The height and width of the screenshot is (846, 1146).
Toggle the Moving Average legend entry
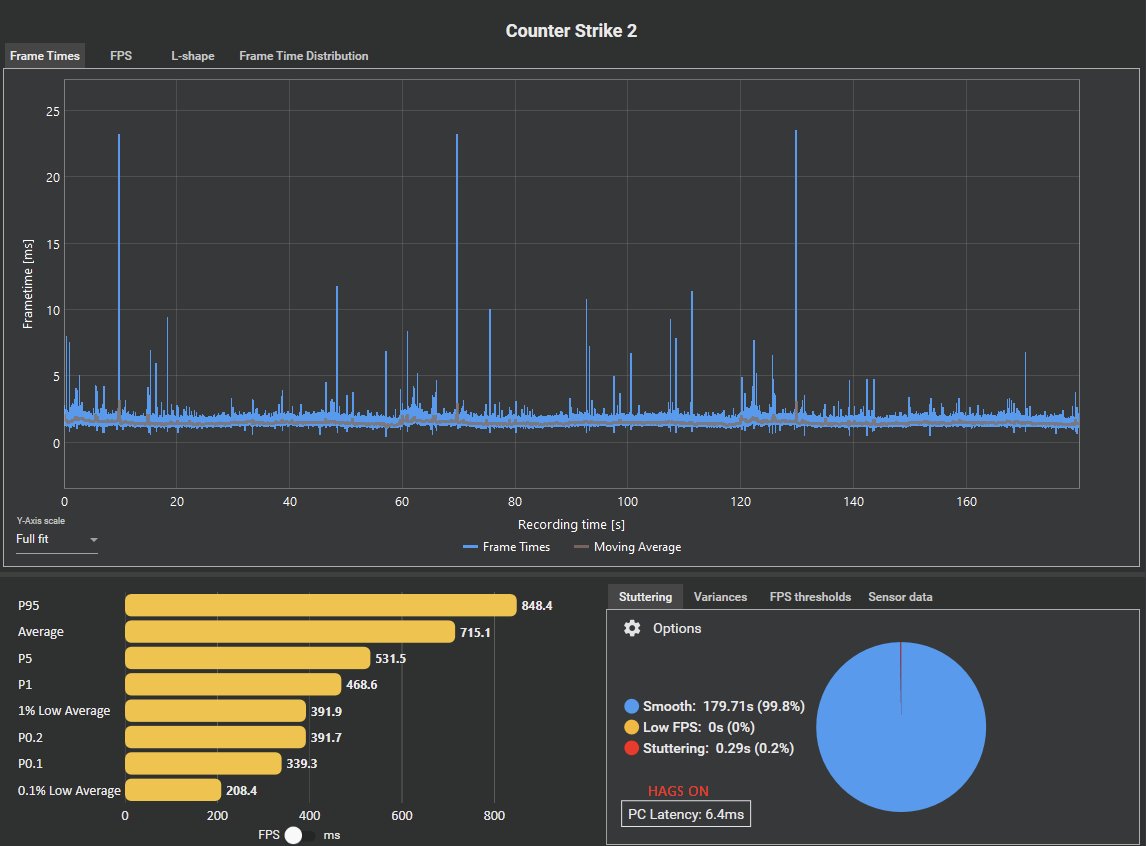628,547
